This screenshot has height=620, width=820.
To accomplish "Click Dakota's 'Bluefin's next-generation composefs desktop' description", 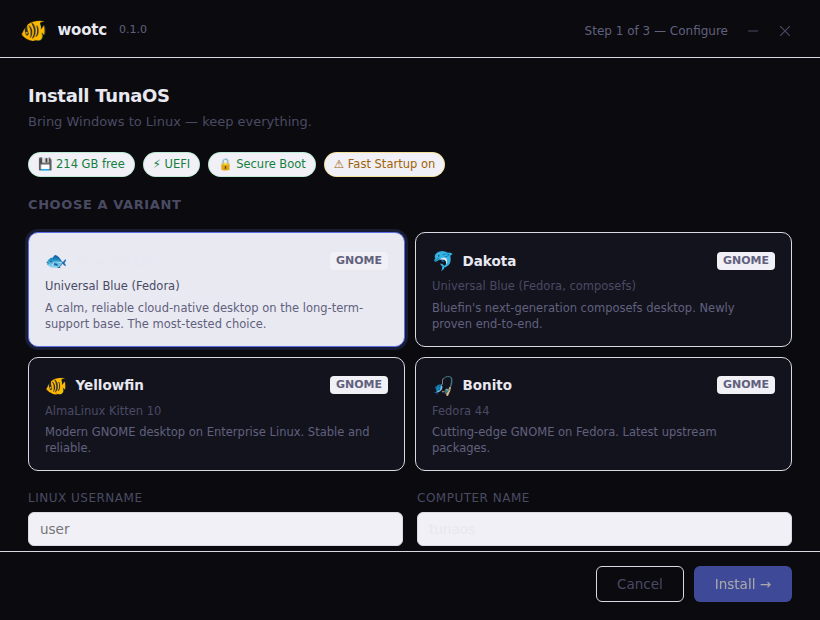I will click(x=583, y=315).
